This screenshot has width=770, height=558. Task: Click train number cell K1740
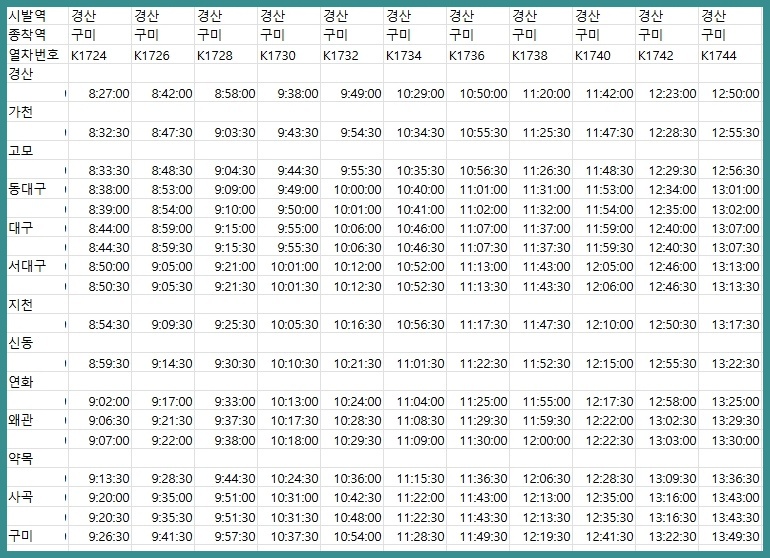click(x=604, y=55)
